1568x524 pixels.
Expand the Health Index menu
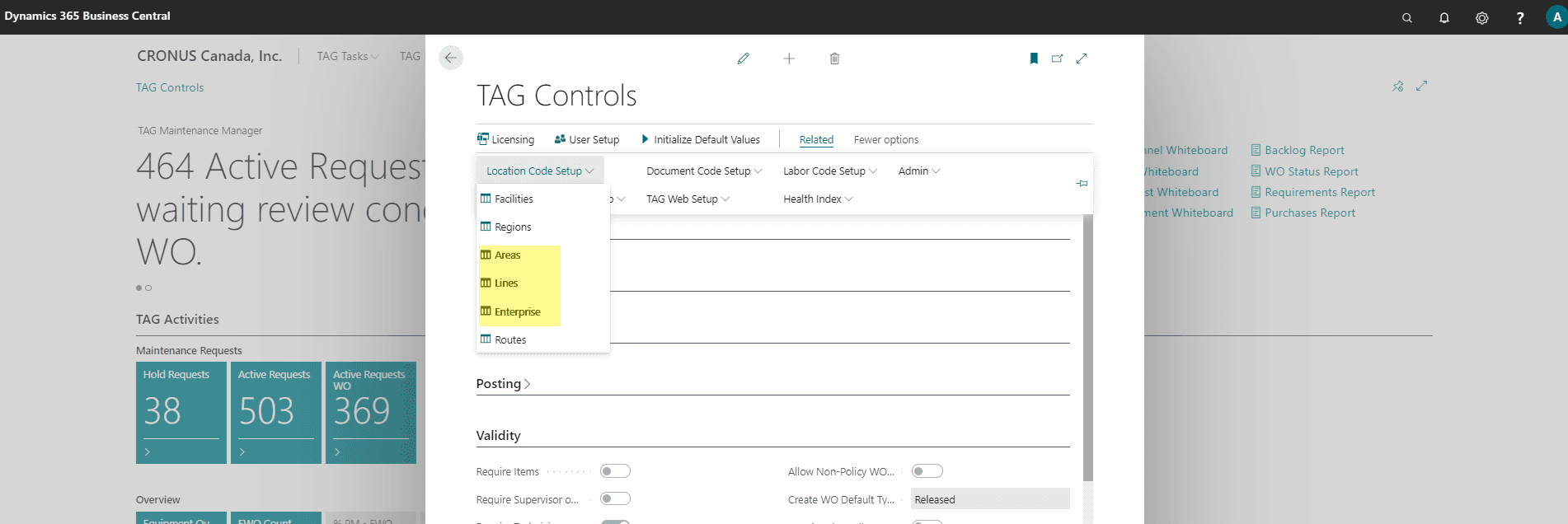point(818,199)
